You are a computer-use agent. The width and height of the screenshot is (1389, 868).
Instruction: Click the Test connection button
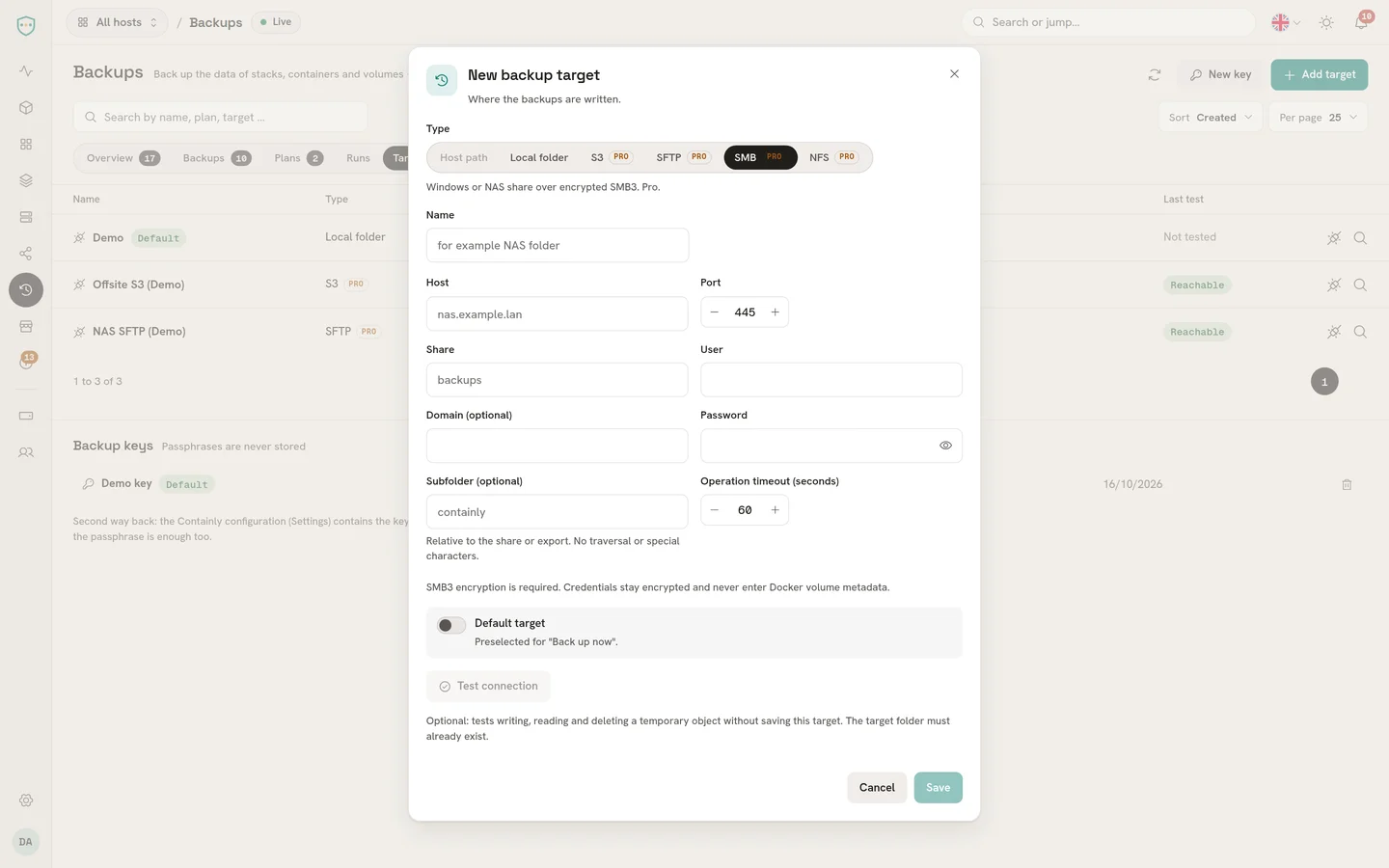pyautogui.click(x=488, y=686)
